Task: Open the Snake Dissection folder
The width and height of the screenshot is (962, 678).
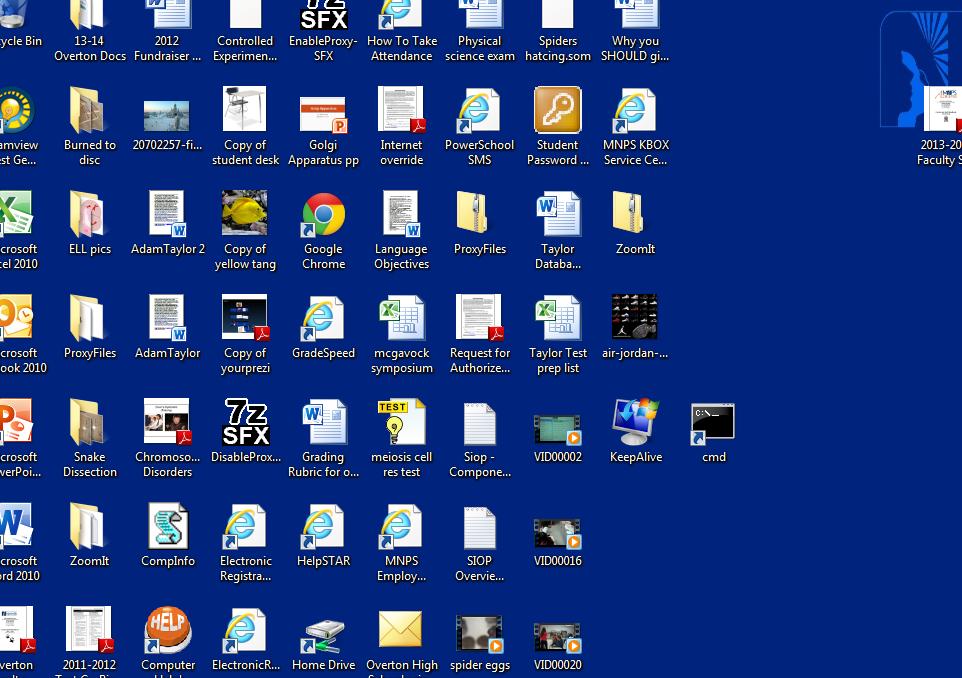Action: [x=89, y=421]
